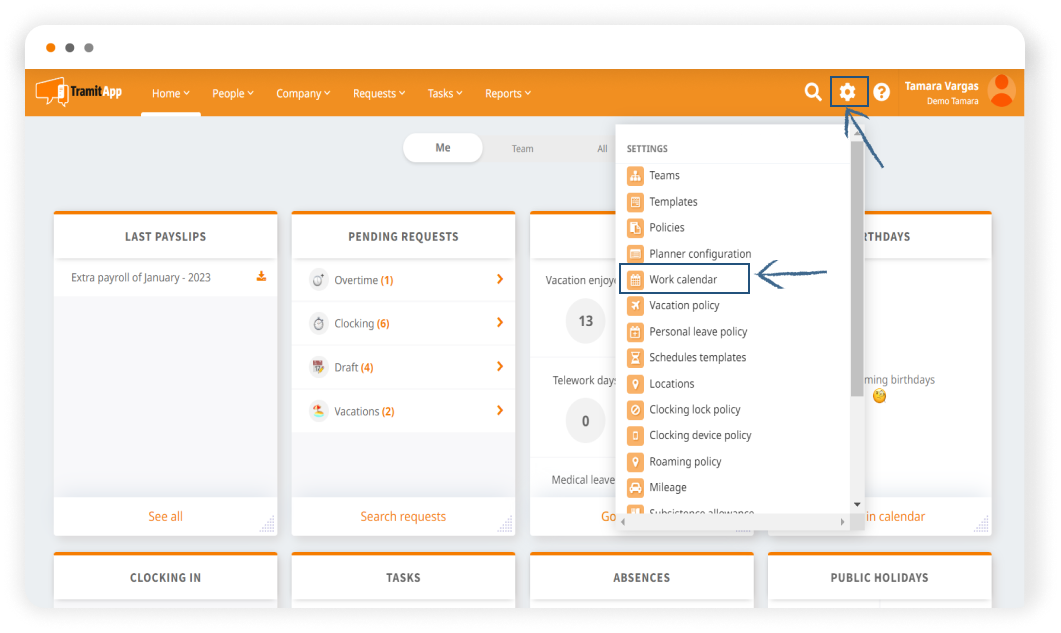Image resolution: width=1061 pixels, height=633 pixels.
Task: Select Work calendar from settings
Action: pyautogui.click(x=683, y=280)
